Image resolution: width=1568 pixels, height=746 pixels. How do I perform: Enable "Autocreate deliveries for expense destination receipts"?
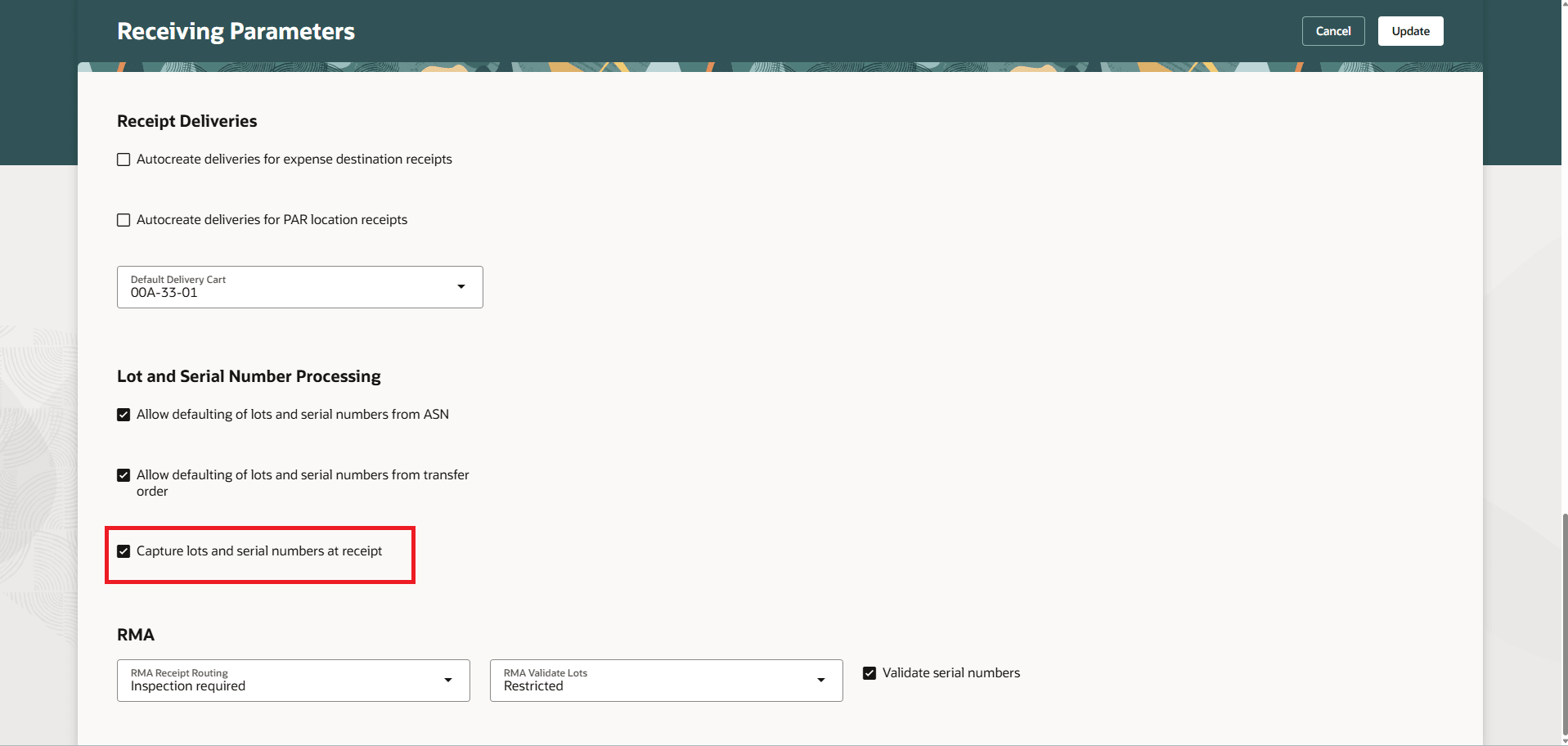tap(124, 160)
